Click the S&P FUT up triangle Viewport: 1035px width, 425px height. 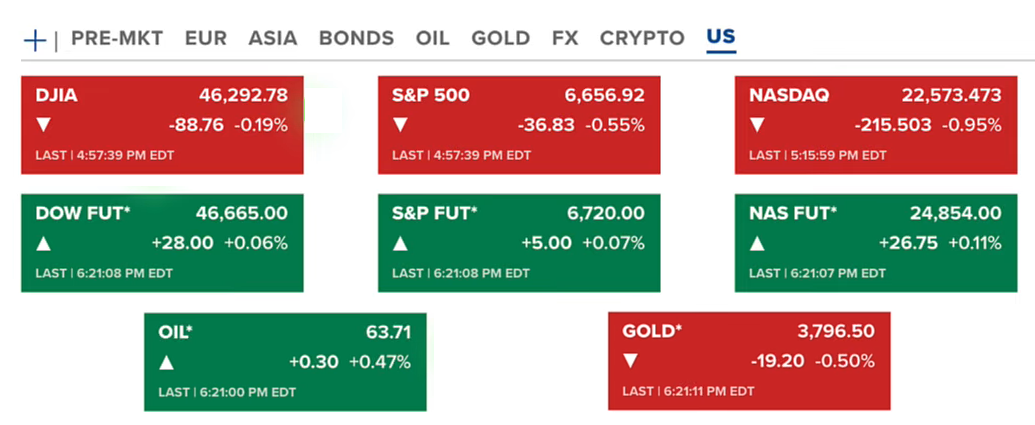pyautogui.click(x=400, y=243)
